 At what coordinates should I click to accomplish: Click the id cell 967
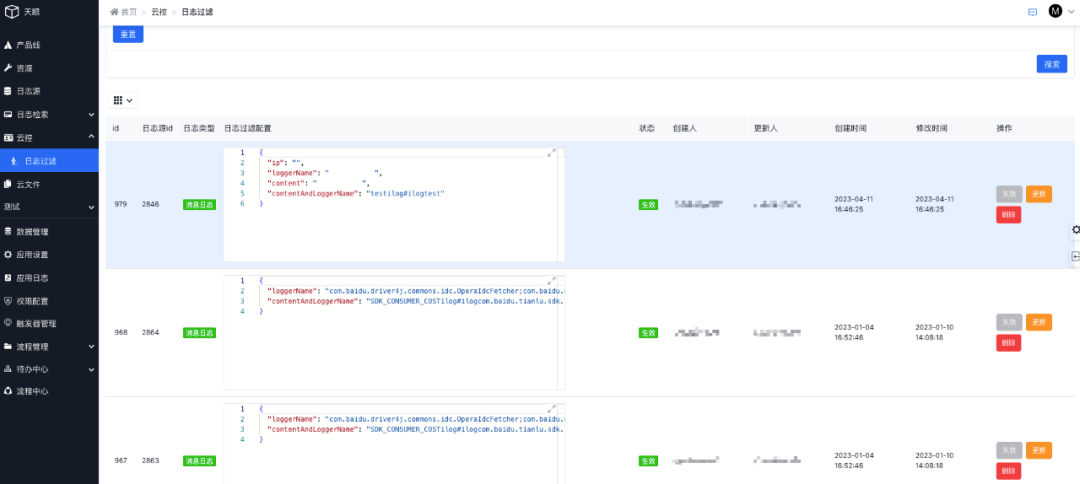120,461
